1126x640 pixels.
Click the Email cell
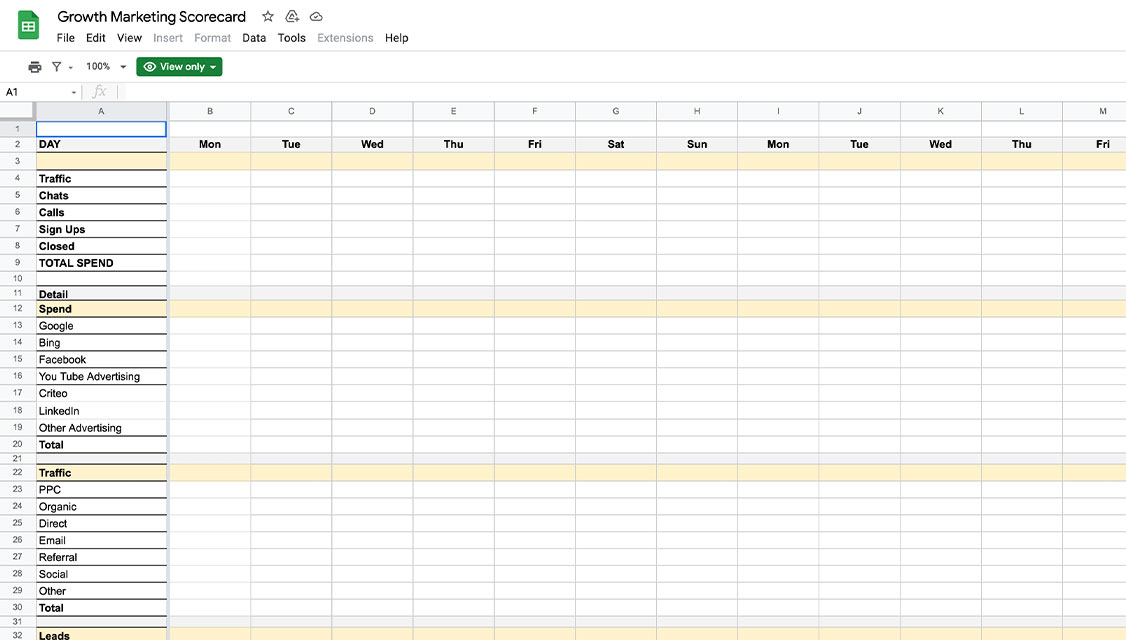point(101,540)
